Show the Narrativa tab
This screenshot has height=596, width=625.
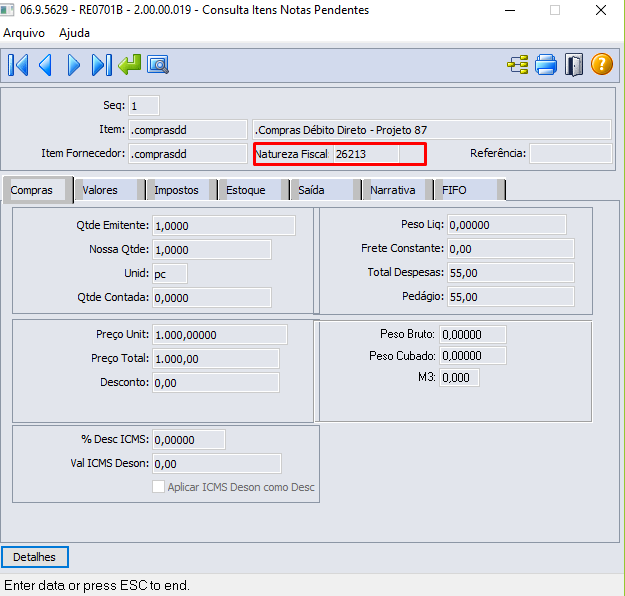click(x=398, y=190)
